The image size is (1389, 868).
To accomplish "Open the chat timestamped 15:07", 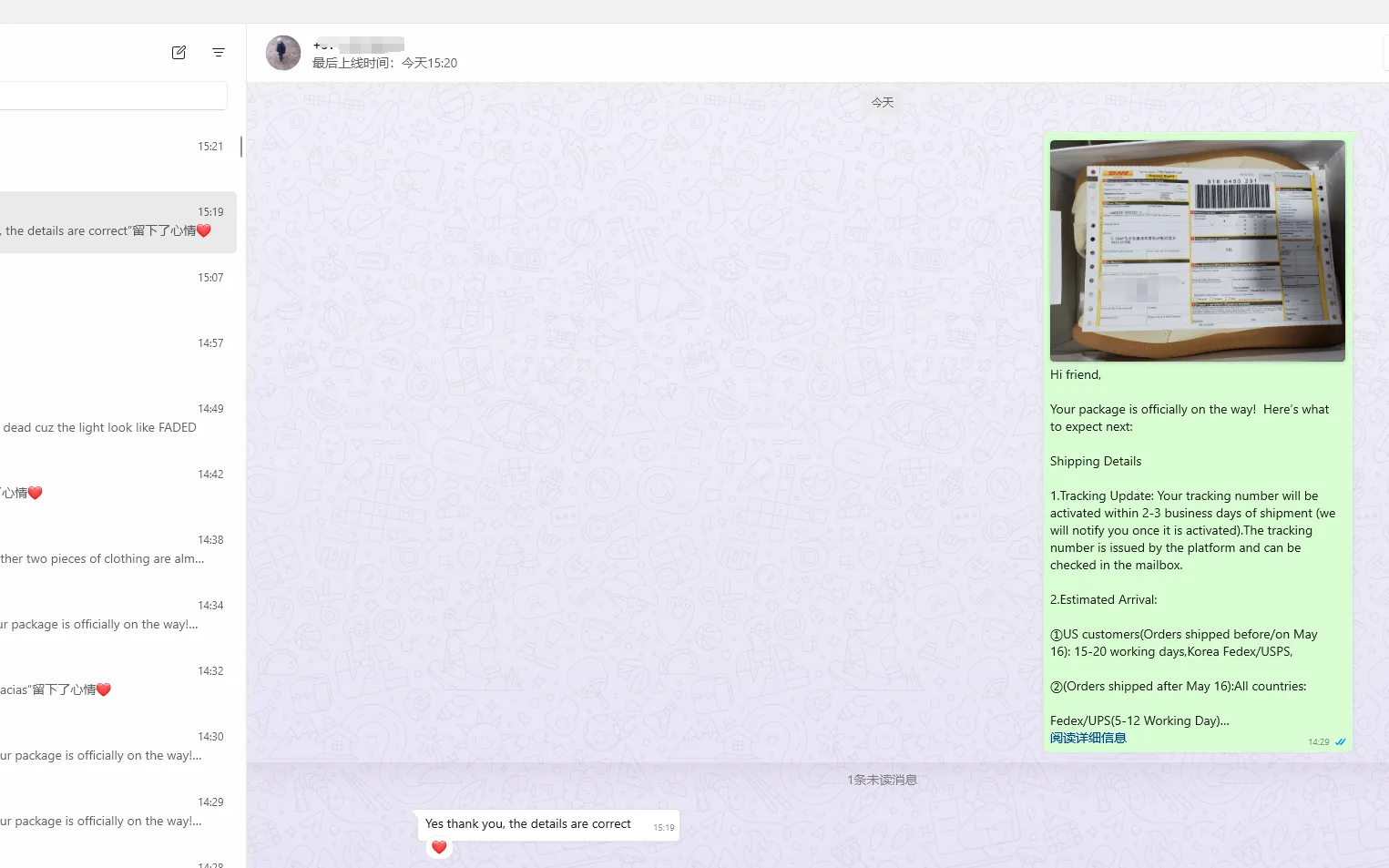I will pyautogui.click(x=118, y=288).
